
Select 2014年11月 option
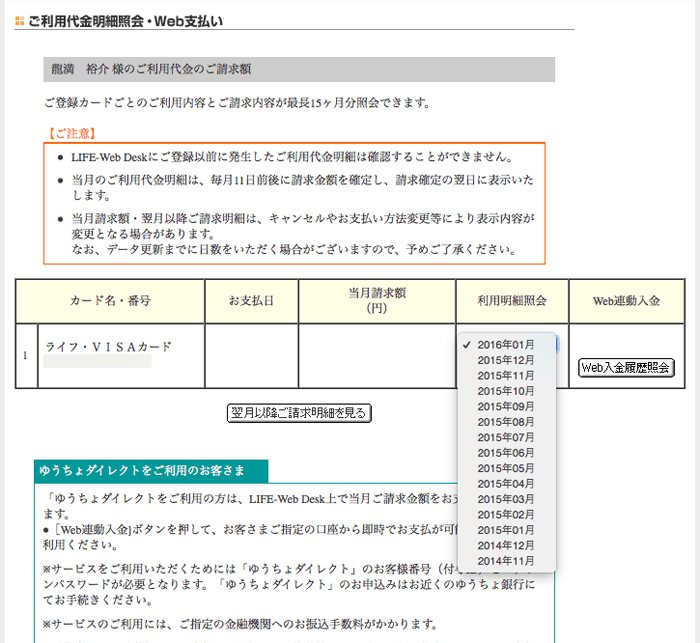[x=506, y=561]
